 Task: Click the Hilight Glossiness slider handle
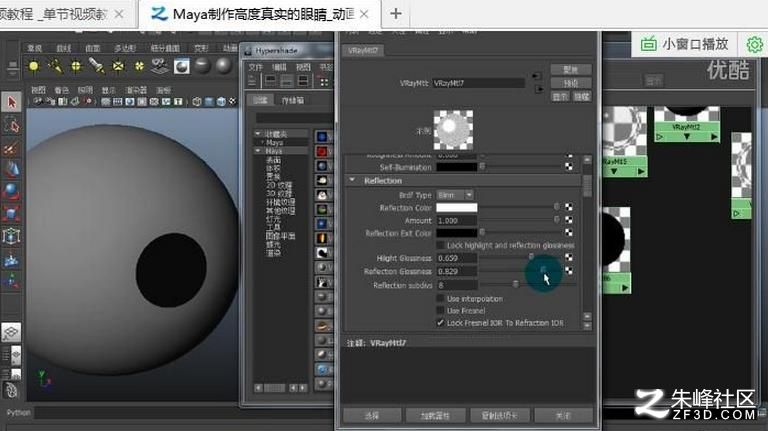pos(531,257)
